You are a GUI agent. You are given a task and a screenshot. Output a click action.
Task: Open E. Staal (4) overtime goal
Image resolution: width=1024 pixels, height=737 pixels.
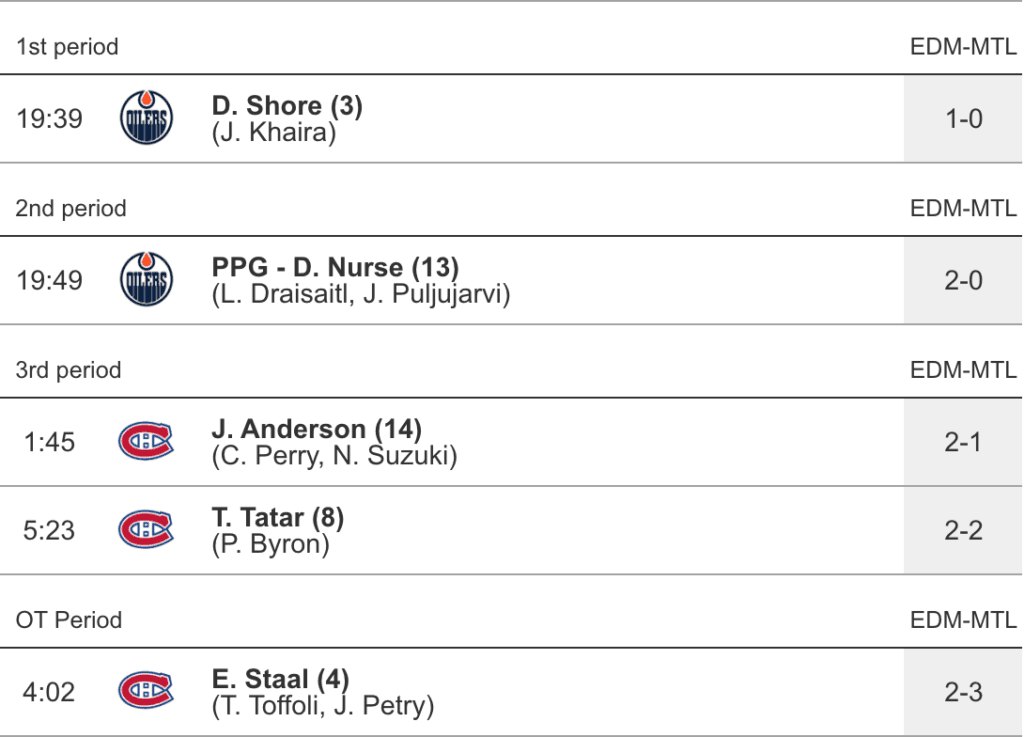point(280,679)
